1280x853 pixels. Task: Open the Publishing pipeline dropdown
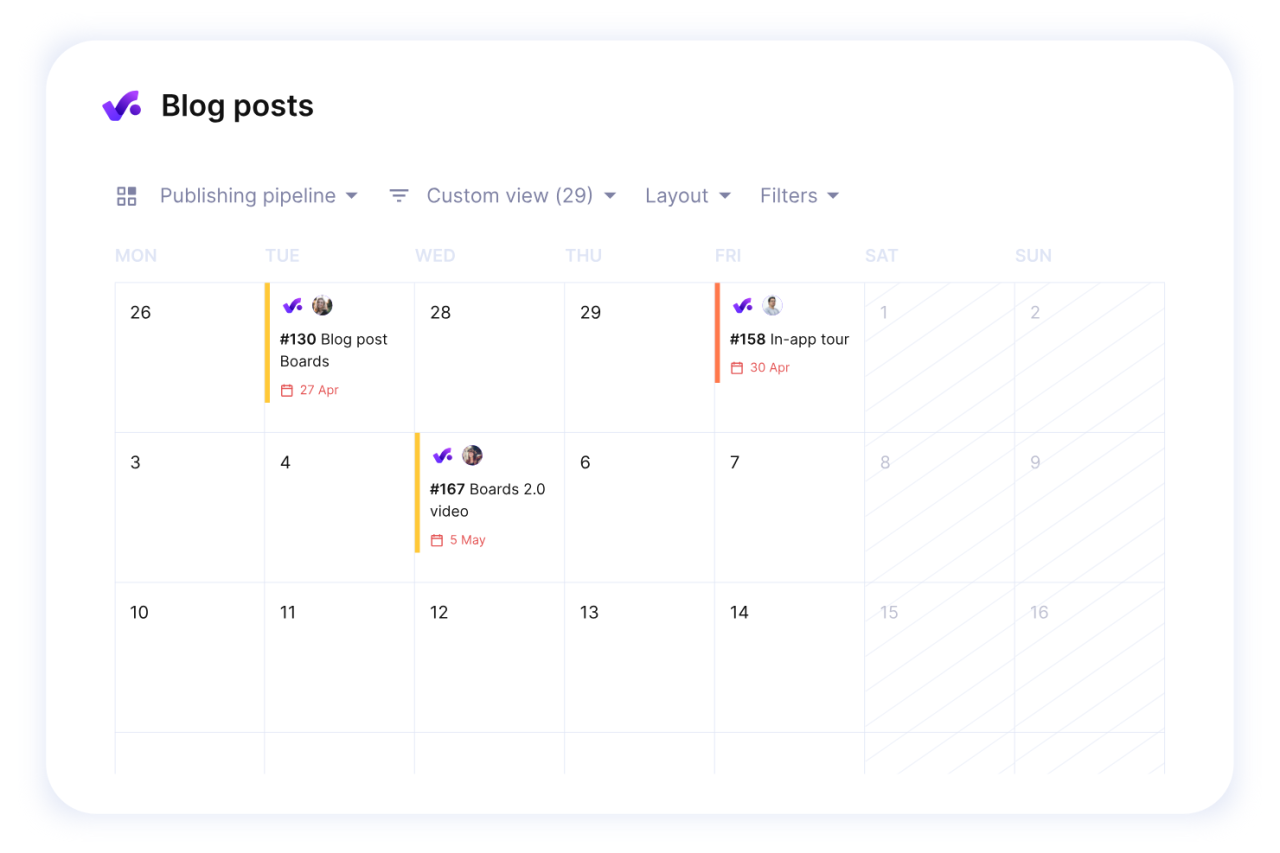[258, 196]
